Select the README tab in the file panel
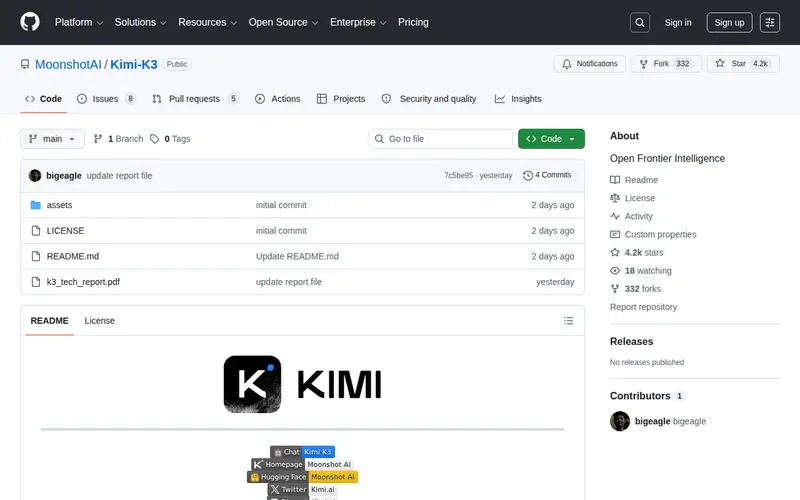 (x=49, y=321)
